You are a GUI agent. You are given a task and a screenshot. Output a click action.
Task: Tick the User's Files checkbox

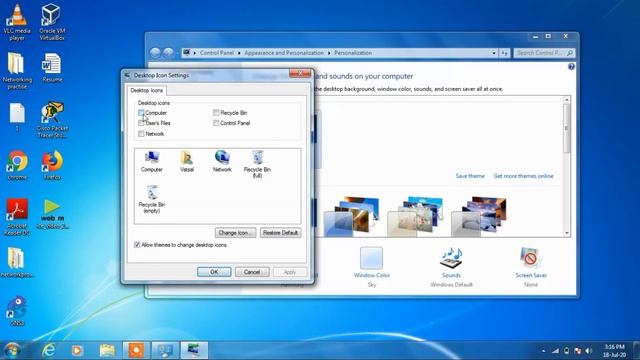pyautogui.click(x=141, y=123)
